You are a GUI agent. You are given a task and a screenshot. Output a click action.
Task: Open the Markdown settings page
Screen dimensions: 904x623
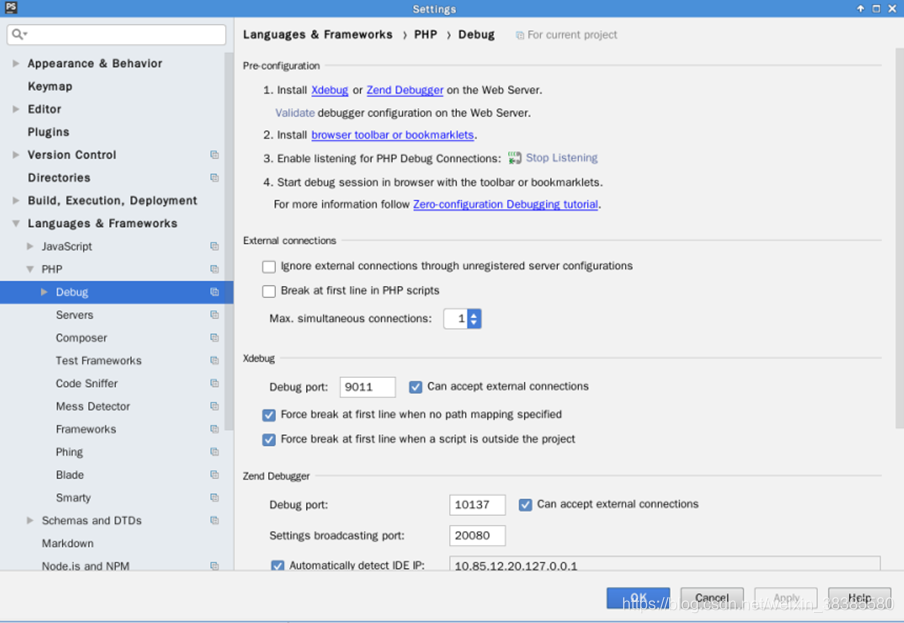pyautogui.click(x=67, y=543)
